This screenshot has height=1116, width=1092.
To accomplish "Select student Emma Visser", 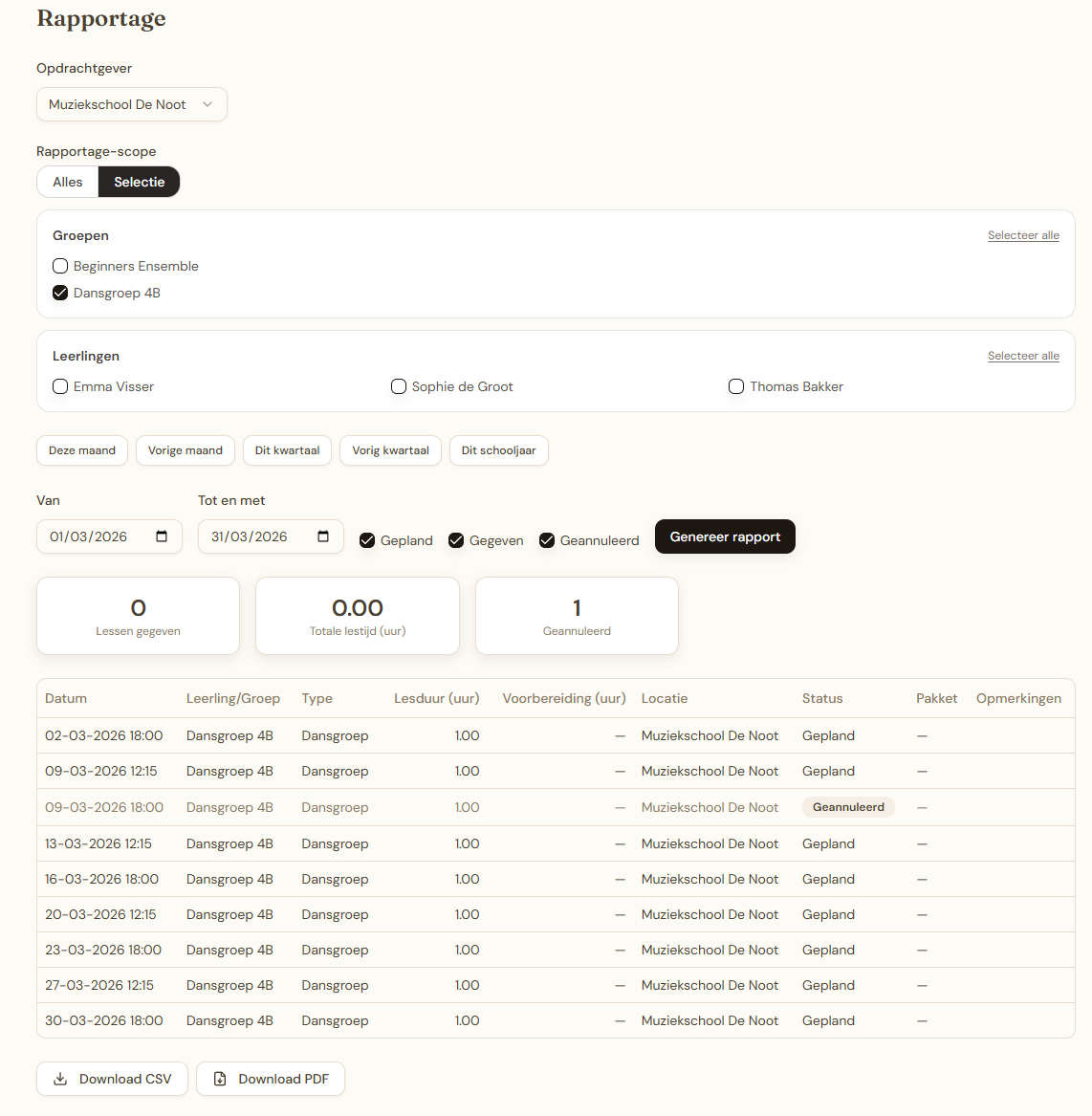I will click(60, 386).
